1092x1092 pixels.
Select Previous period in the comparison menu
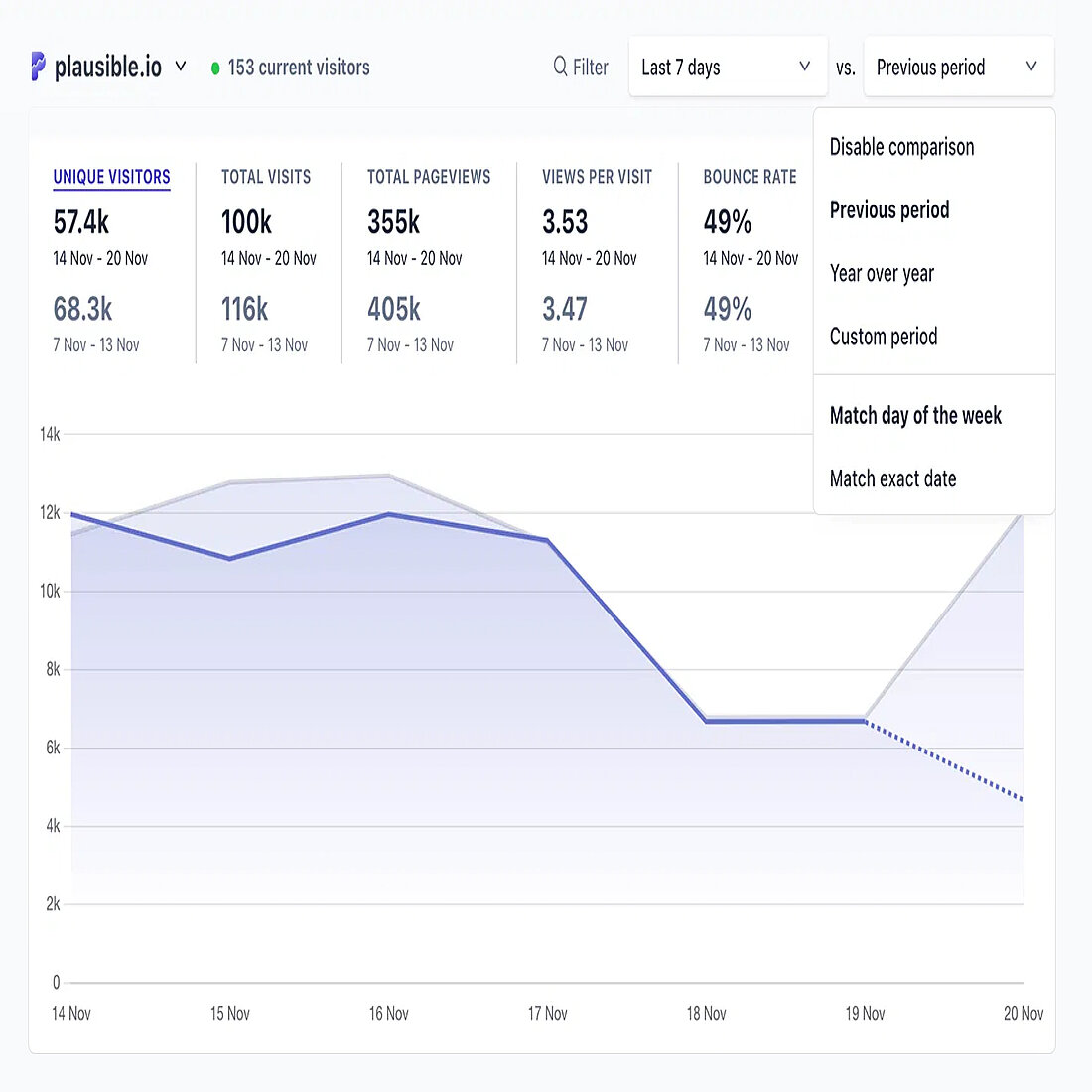(888, 209)
